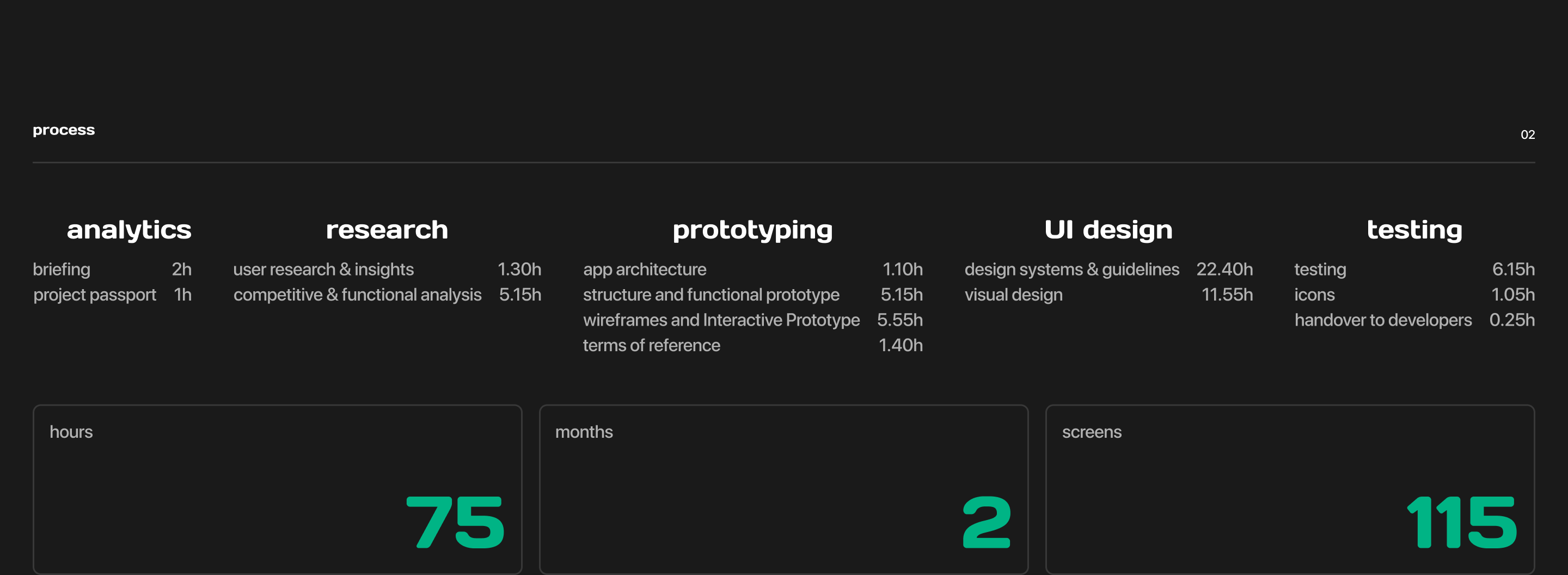Open the 'UI design' heading
Image resolution: width=1568 pixels, height=575 pixels.
(1108, 230)
